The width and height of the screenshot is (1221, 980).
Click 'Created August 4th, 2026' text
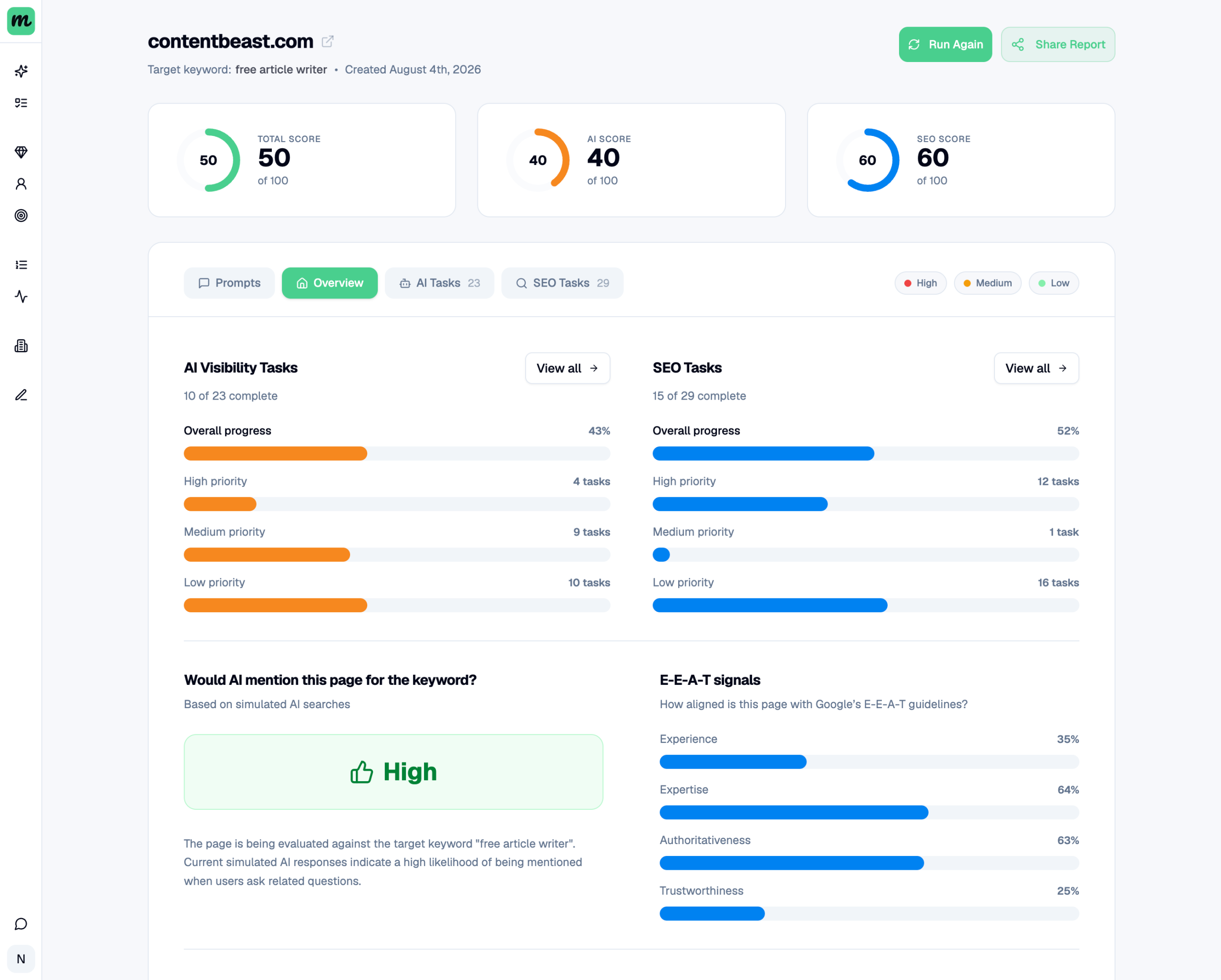click(x=413, y=70)
